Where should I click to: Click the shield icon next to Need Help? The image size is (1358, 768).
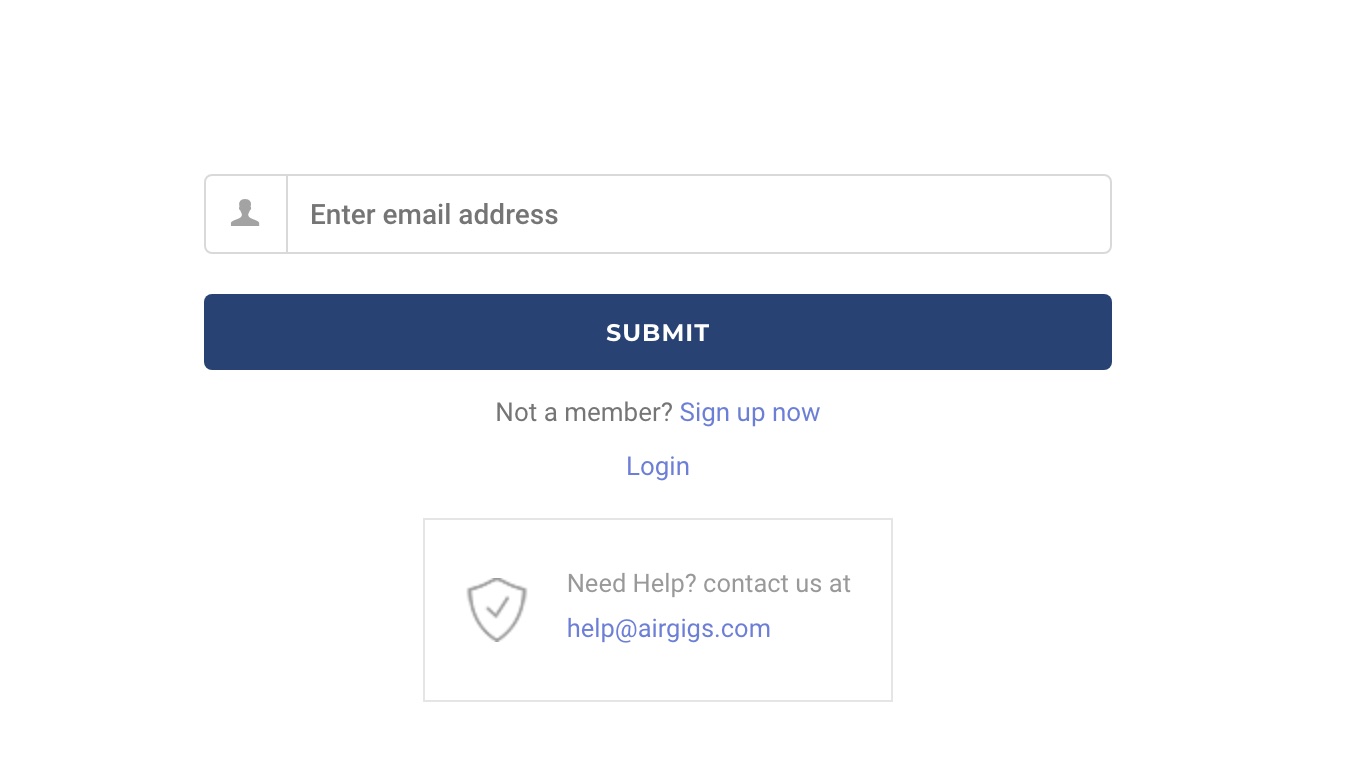tap(496, 609)
